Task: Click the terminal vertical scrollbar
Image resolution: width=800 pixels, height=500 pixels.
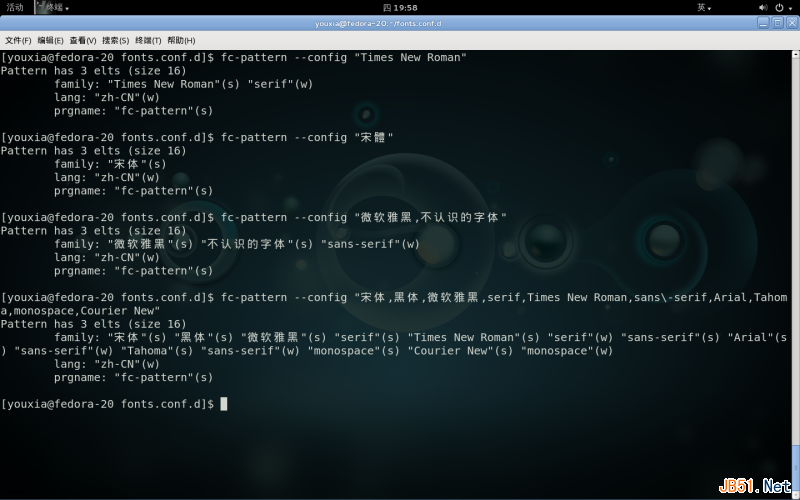Action: pyautogui.click(x=796, y=273)
